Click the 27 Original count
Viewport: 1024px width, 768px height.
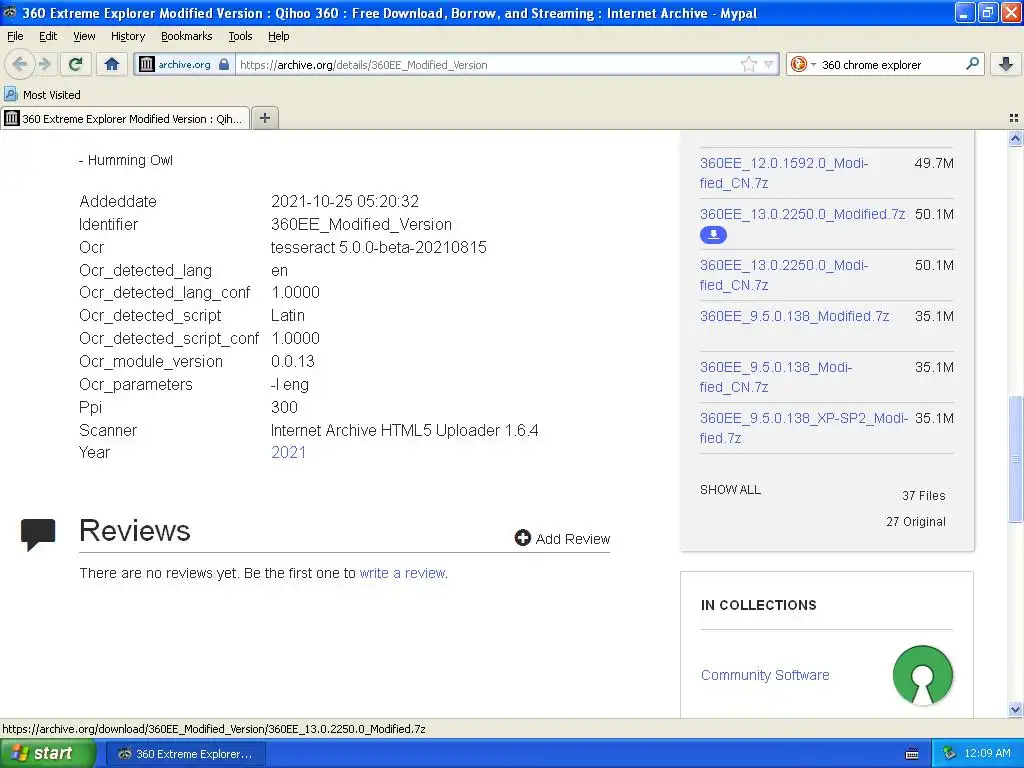916,522
